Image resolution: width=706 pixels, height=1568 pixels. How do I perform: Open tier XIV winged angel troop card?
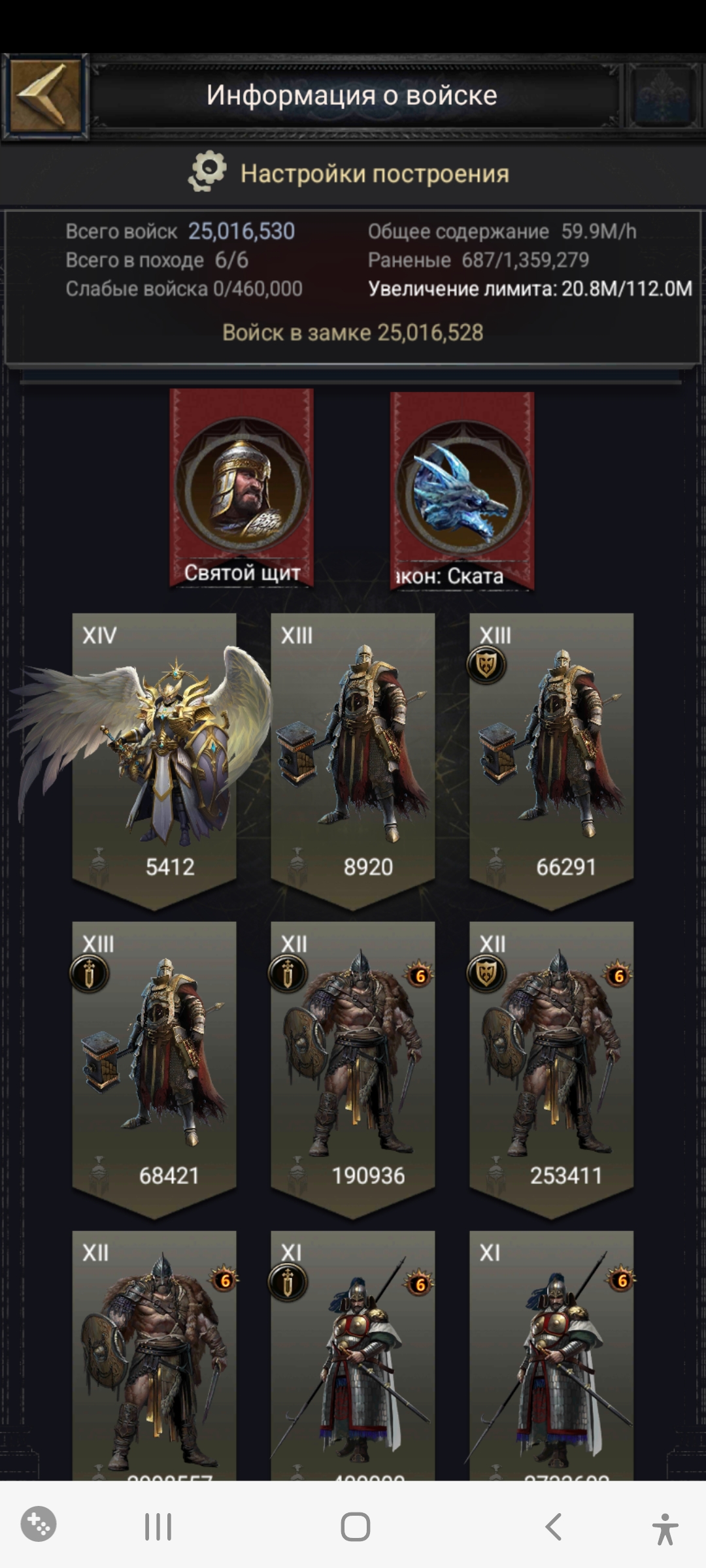(x=154, y=759)
